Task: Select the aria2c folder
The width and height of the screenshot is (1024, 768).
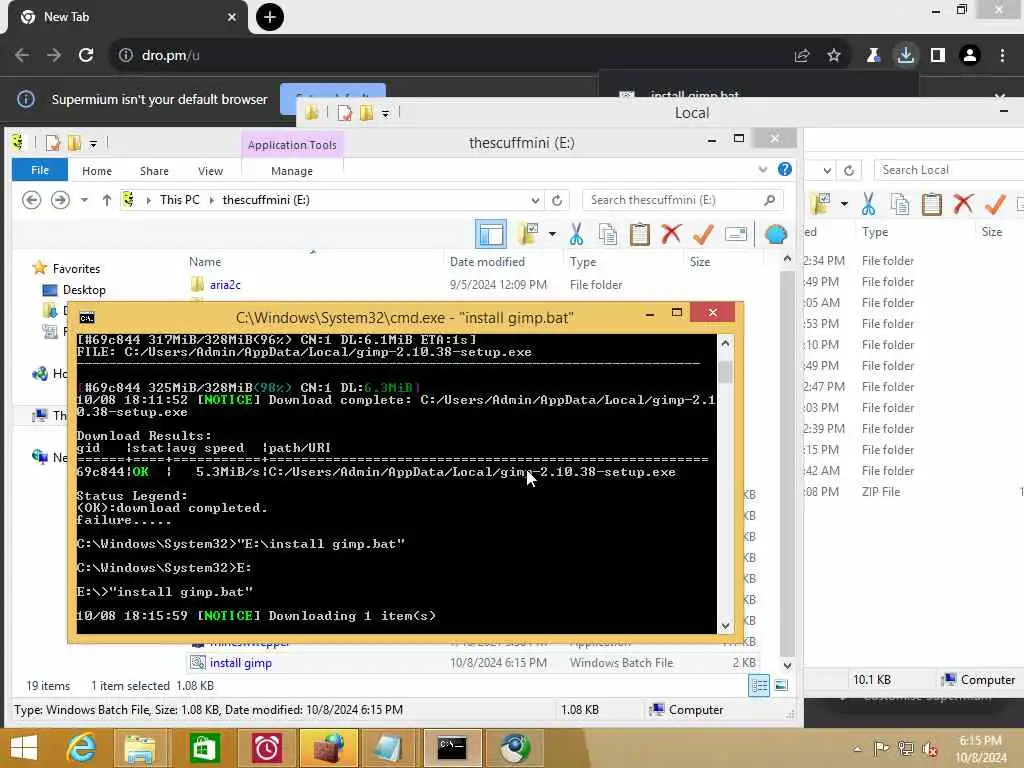Action: (225, 285)
